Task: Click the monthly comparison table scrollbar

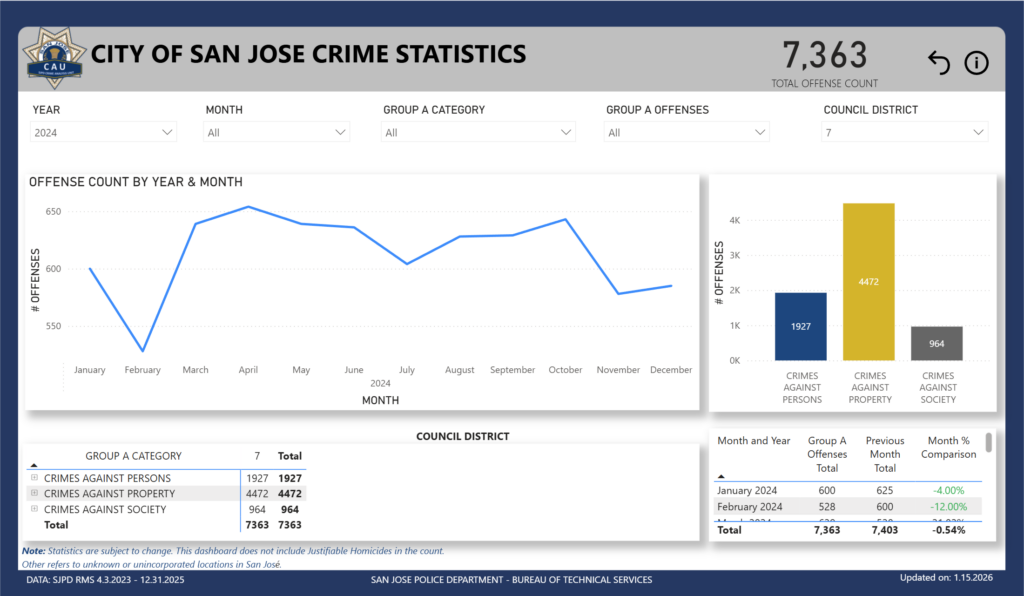Action: click(x=989, y=443)
